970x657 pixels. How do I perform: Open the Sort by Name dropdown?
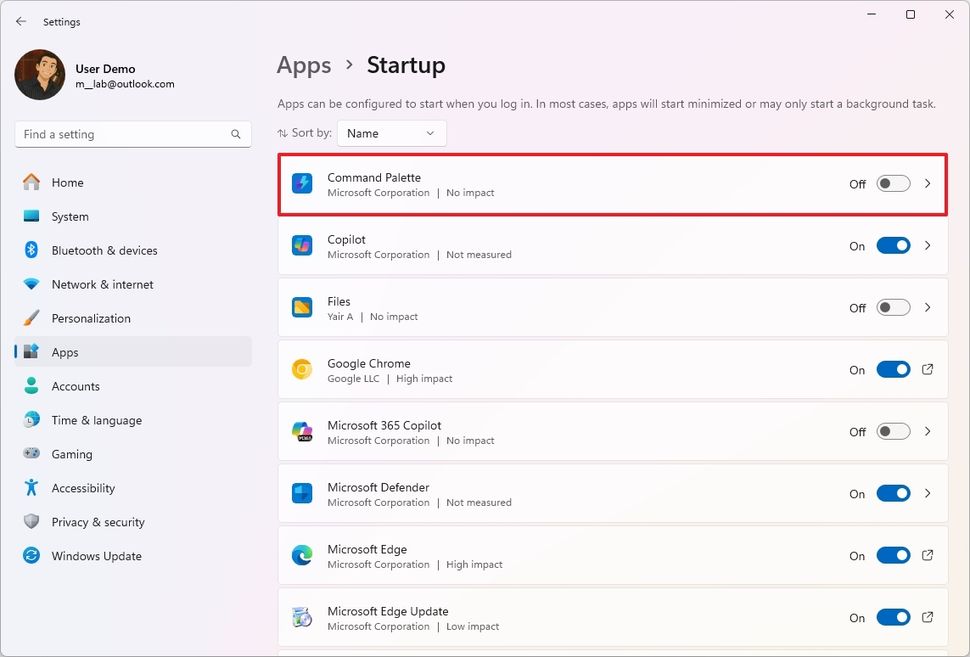coord(391,133)
